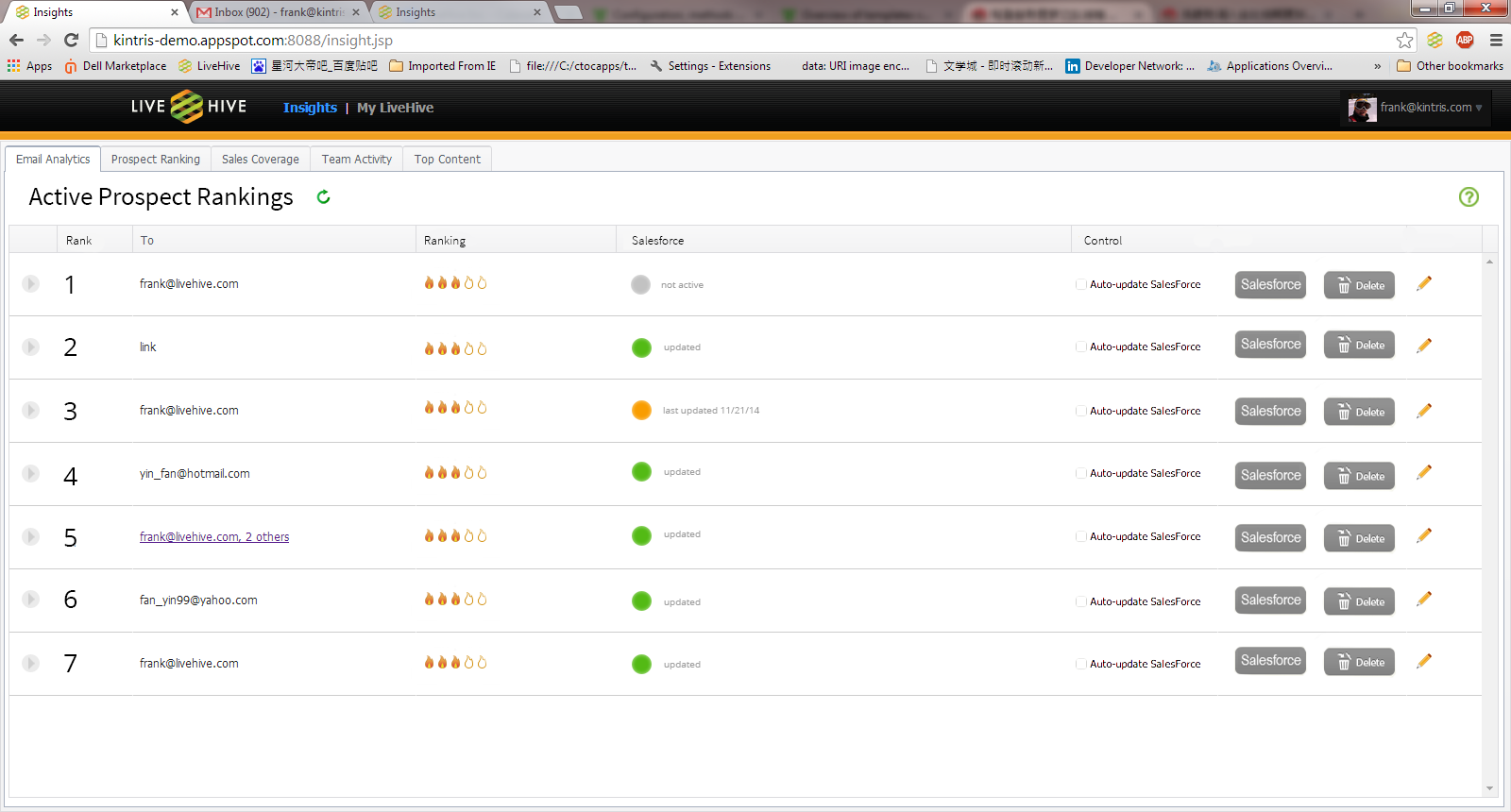This screenshot has height=812, width=1511.
Task: Expand row for yin_fan@hotmail.com
Action: pos(31,473)
